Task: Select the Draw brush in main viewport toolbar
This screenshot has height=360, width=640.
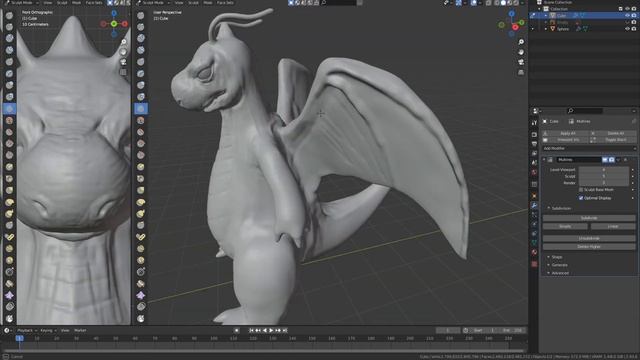Action: pyautogui.click(x=141, y=16)
